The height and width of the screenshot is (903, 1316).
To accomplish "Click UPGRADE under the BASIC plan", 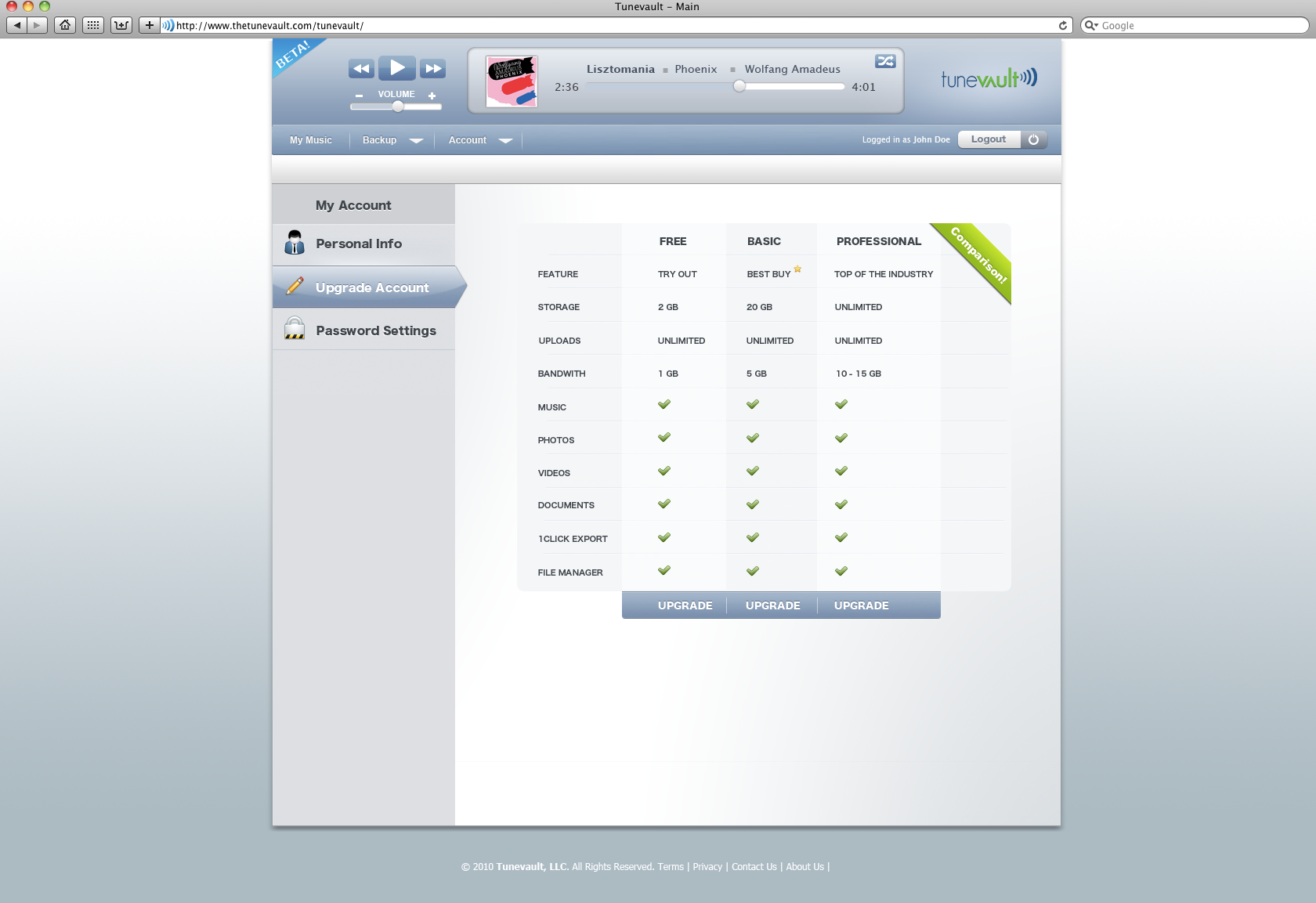I will point(772,605).
